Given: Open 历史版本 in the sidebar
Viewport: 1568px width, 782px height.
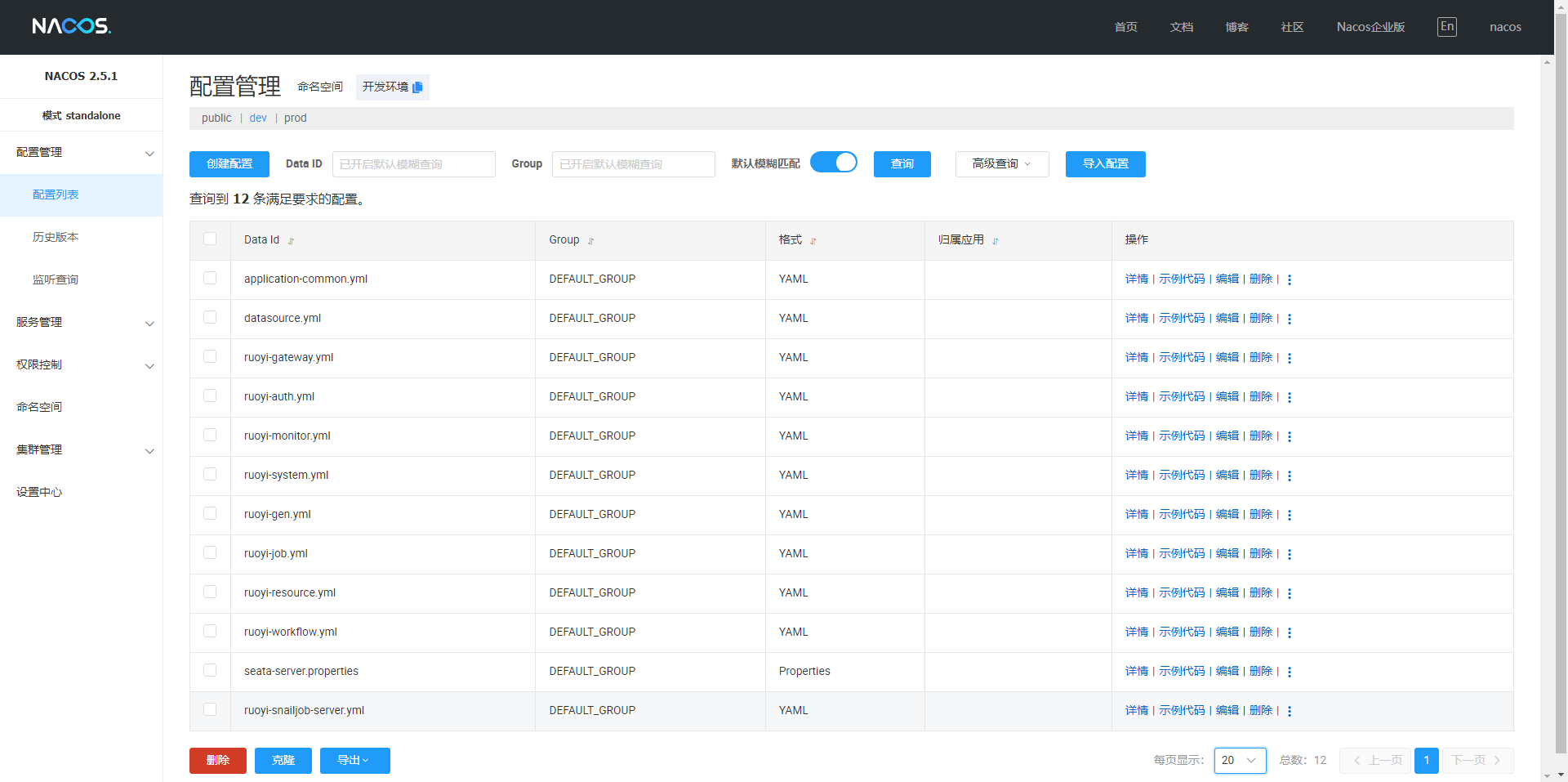Looking at the screenshot, I should pos(56,237).
